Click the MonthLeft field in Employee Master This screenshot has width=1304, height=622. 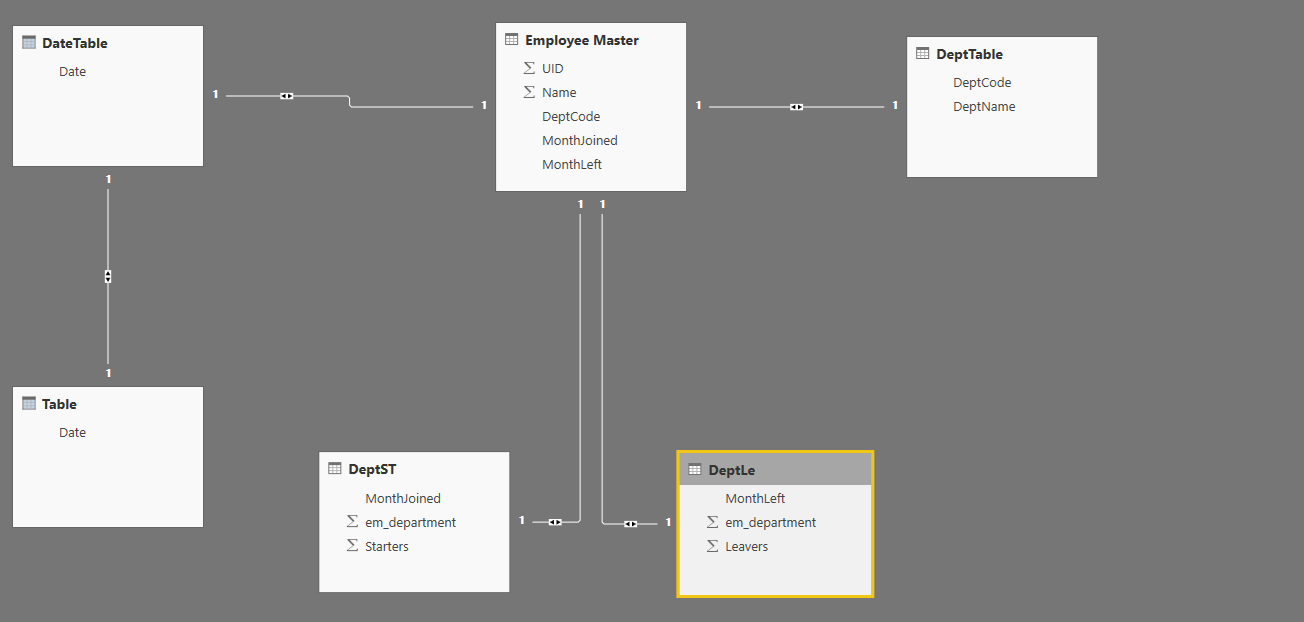point(572,164)
